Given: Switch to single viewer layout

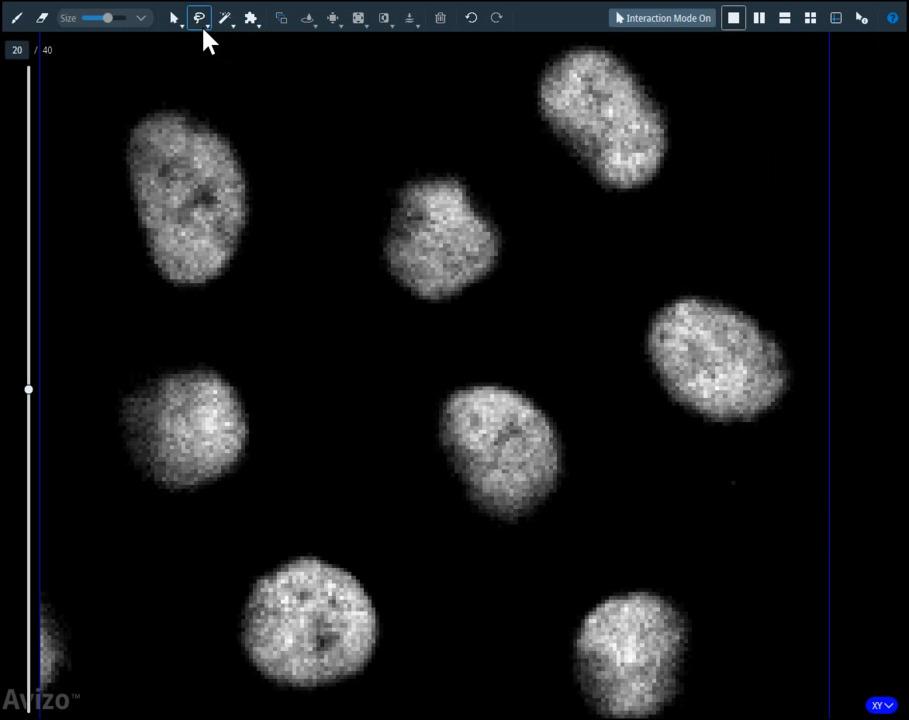Looking at the screenshot, I should pyautogui.click(x=733, y=18).
